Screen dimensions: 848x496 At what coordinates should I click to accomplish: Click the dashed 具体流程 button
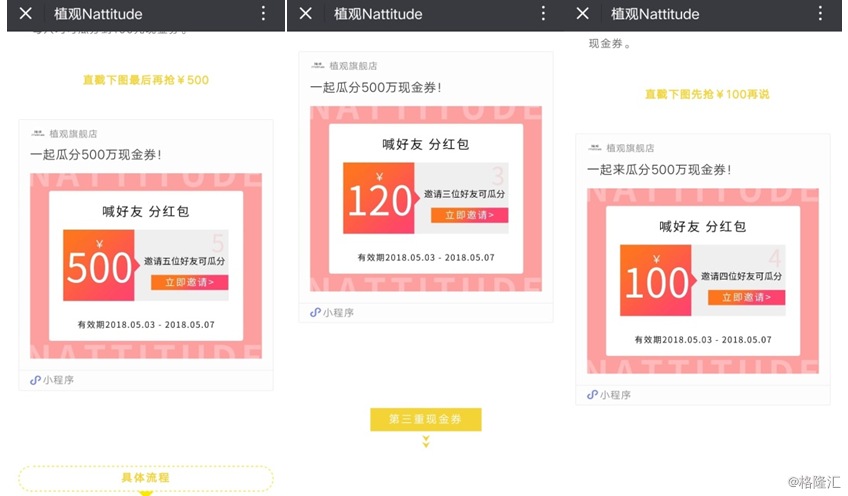(x=145, y=478)
